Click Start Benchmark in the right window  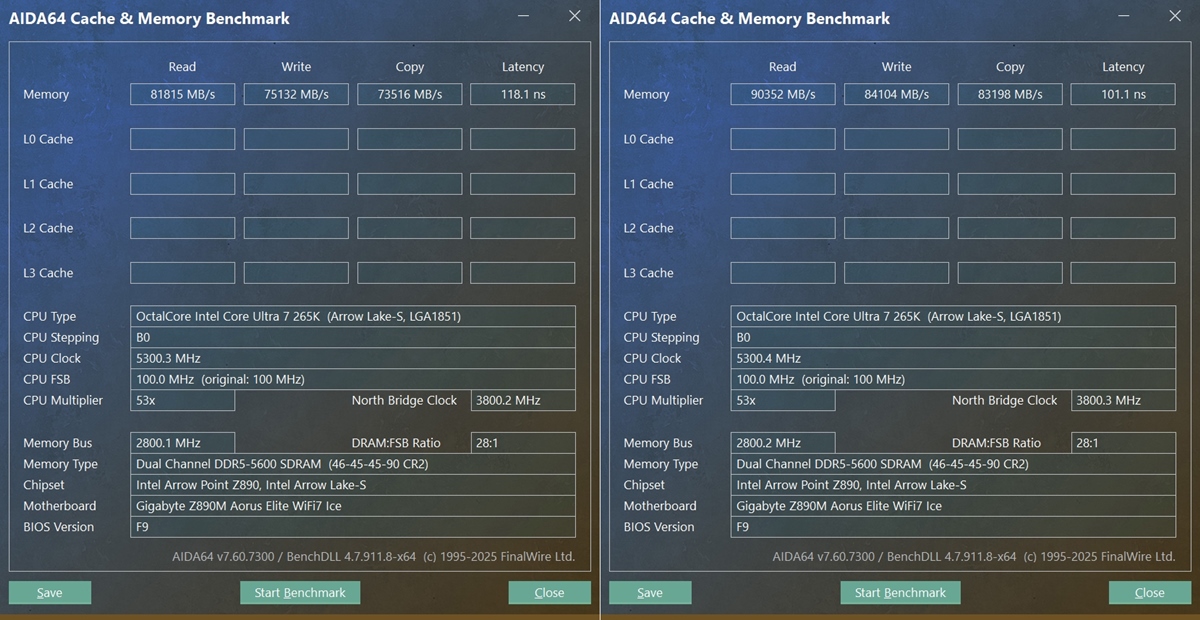click(x=900, y=593)
